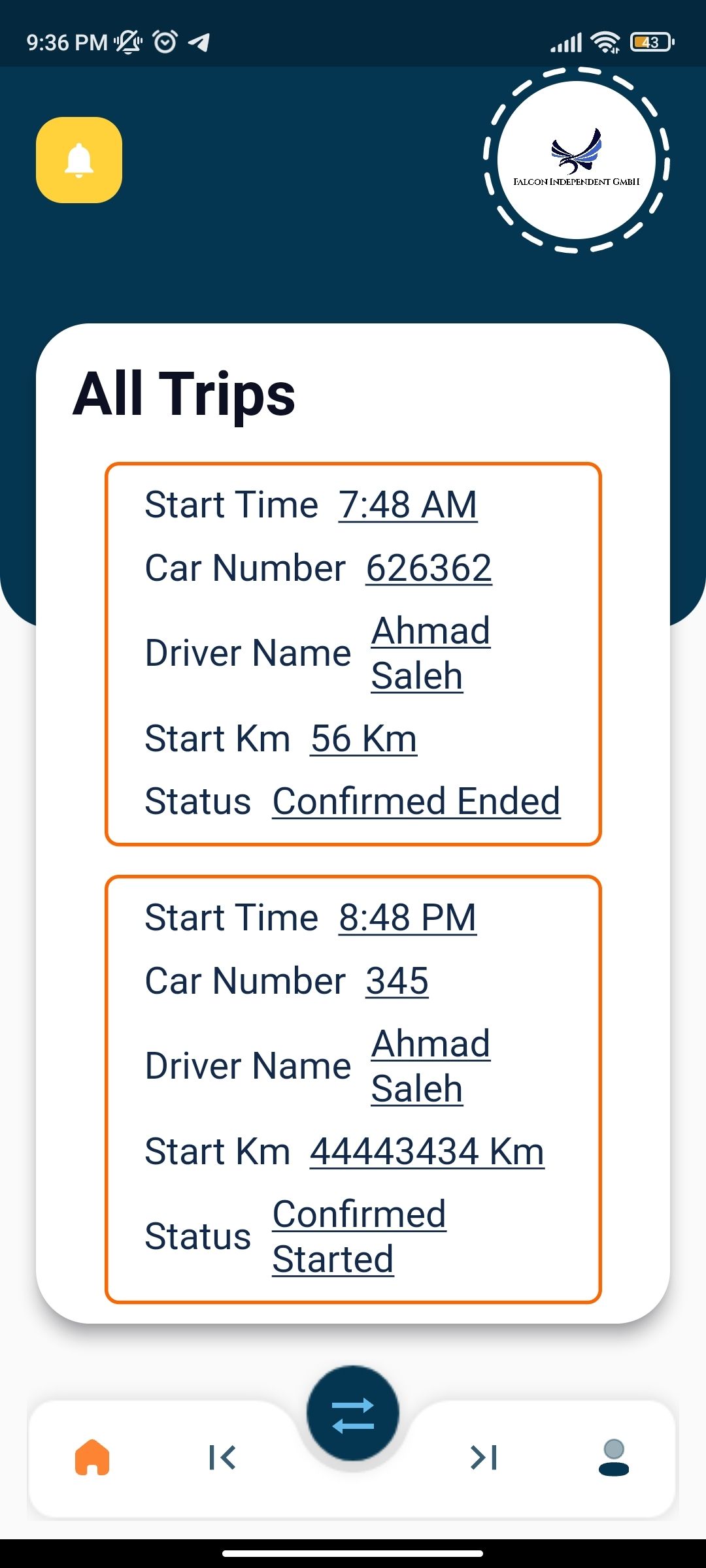Viewport: 706px width, 1568px height.
Task: Tap the skip-to-last arrow icon in bottom bar
Action: 484,1458
